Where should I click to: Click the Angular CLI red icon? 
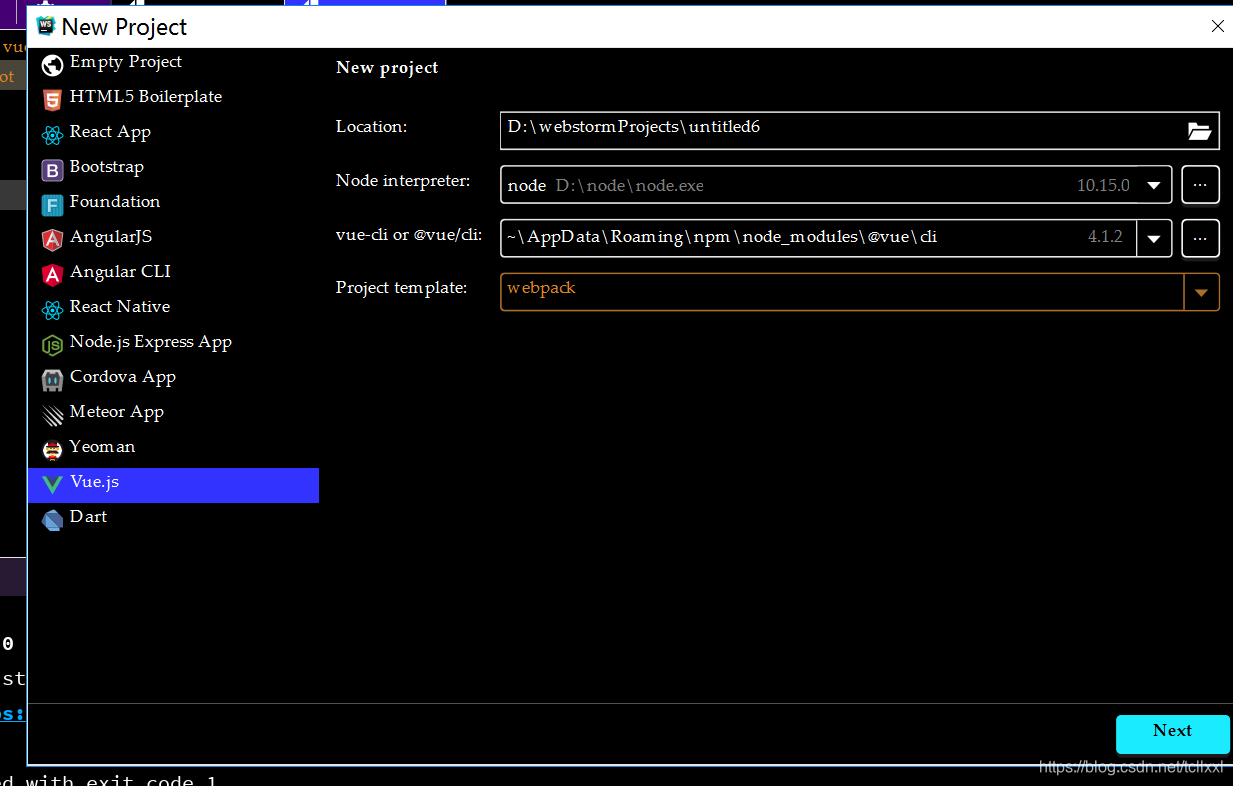point(52,275)
